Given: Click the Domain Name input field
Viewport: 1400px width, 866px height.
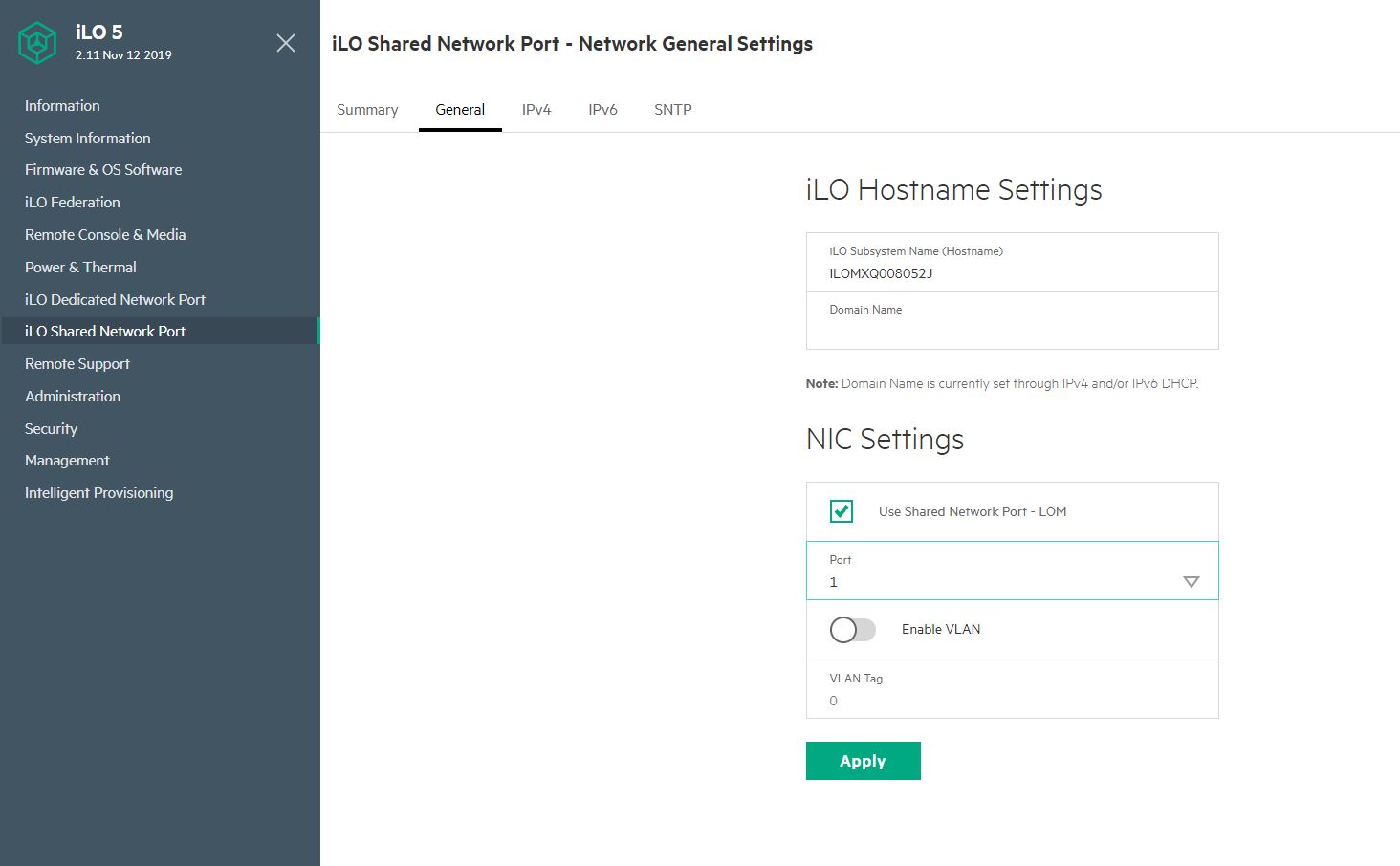Looking at the screenshot, I should click(1012, 330).
